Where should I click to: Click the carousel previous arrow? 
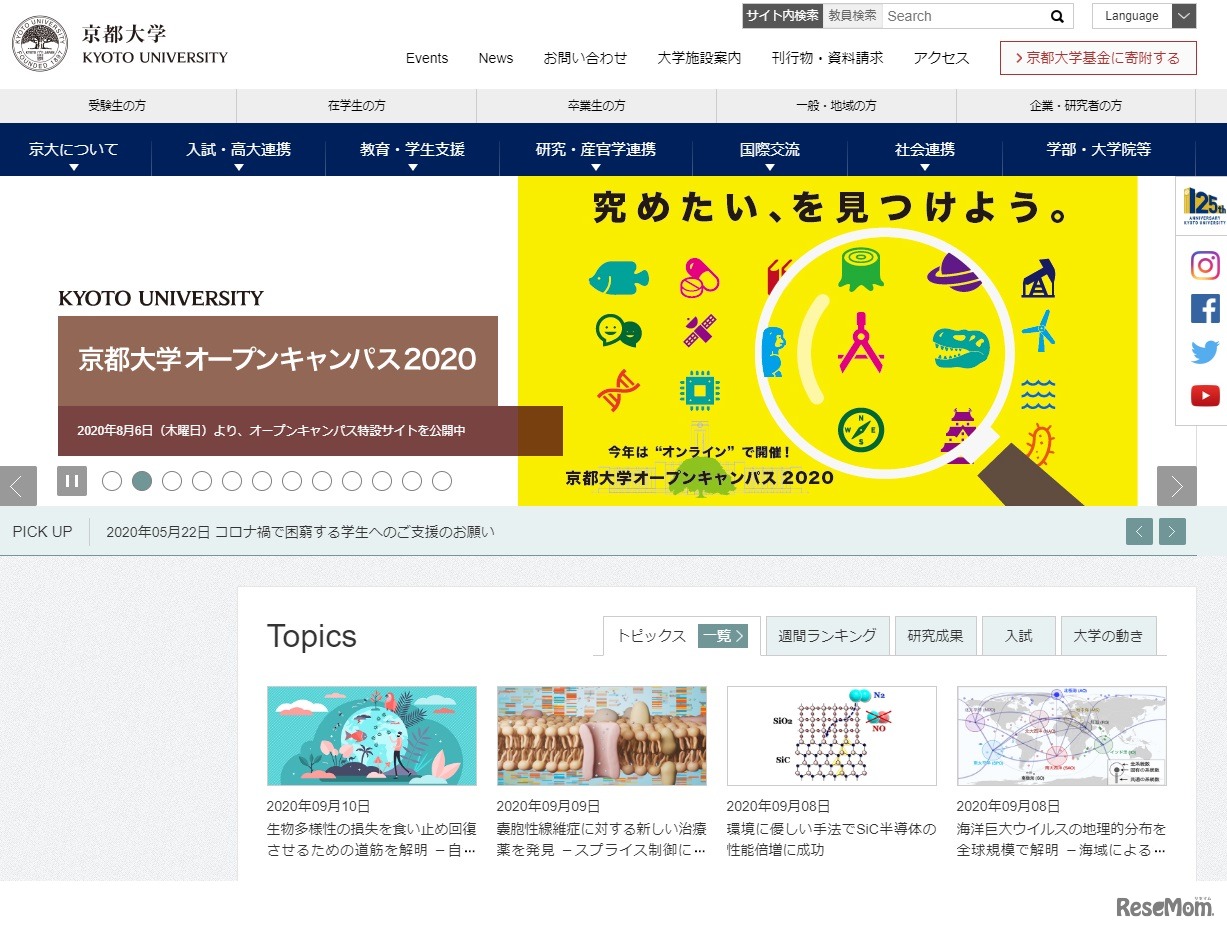17,486
